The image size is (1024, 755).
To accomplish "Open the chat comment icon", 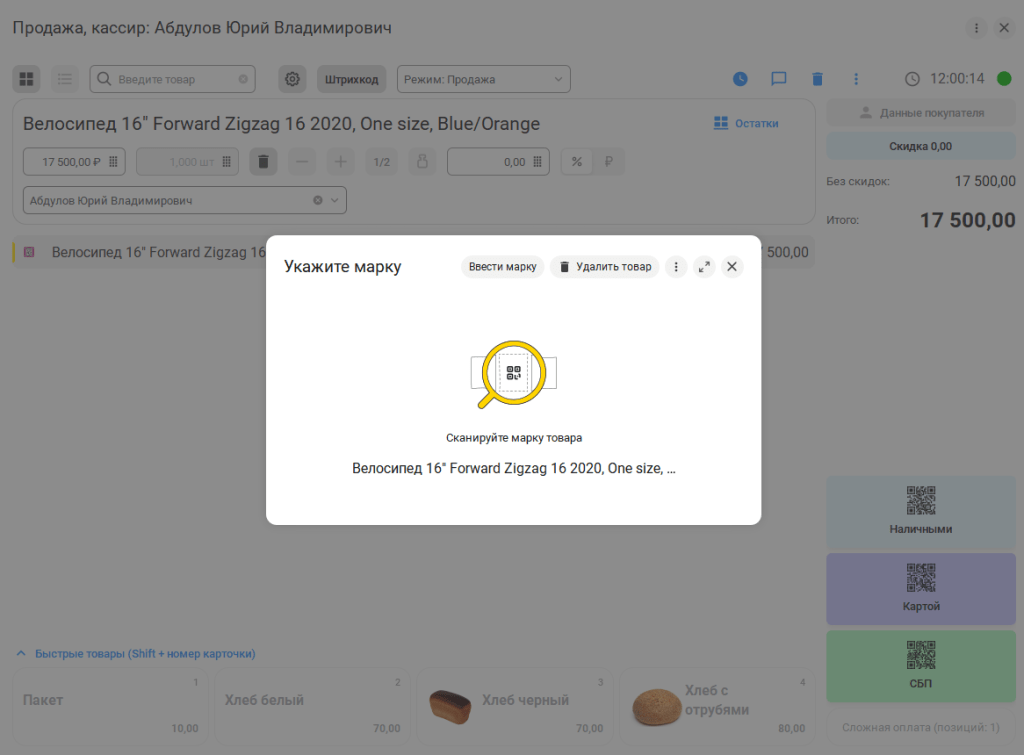I will pyautogui.click(x=778, y=79).
